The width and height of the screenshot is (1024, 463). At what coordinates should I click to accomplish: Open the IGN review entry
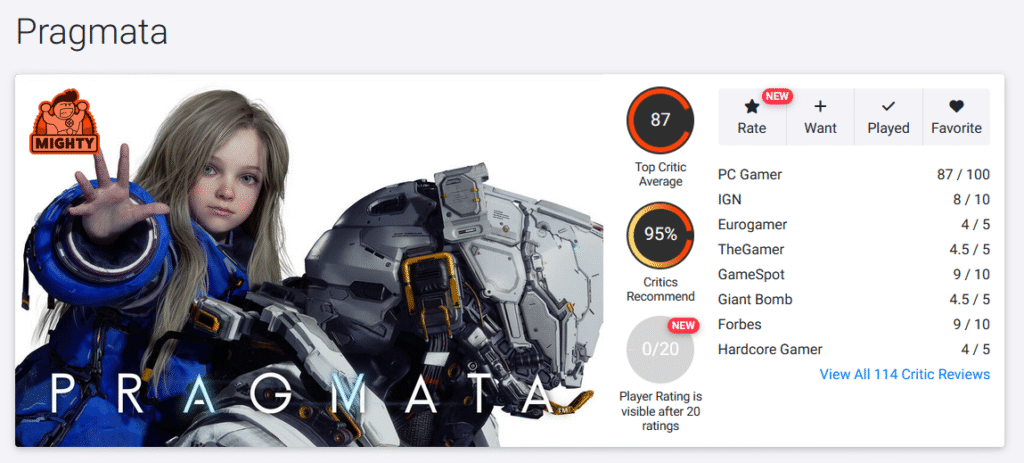pyautogui.click(x=854, y=199)
